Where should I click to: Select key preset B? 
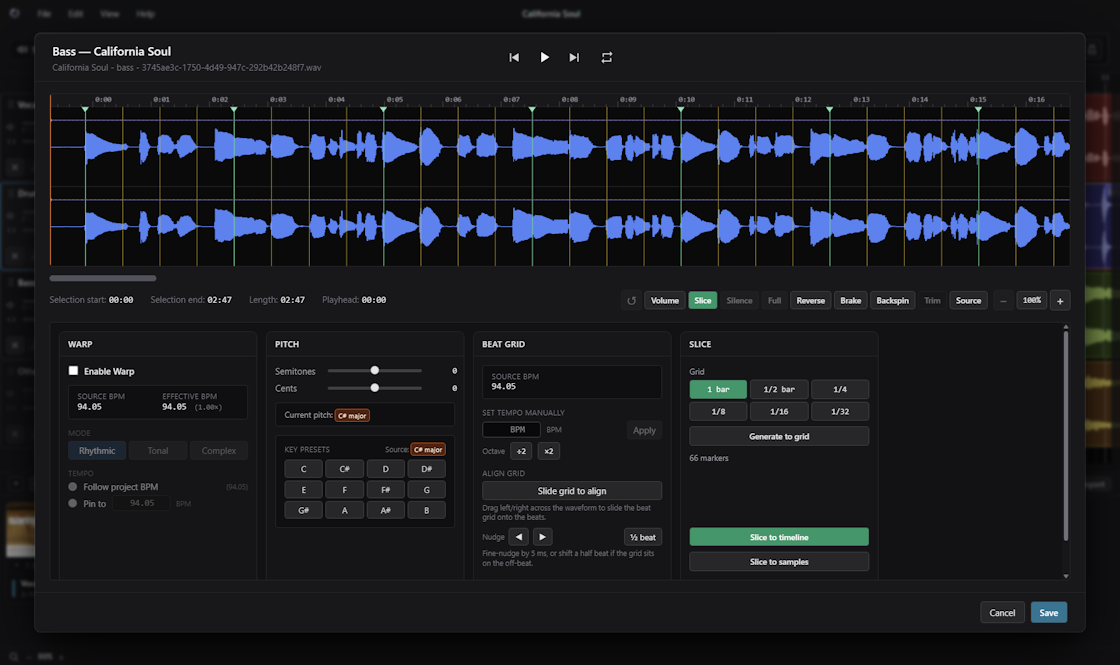click(x=426, y=510)
